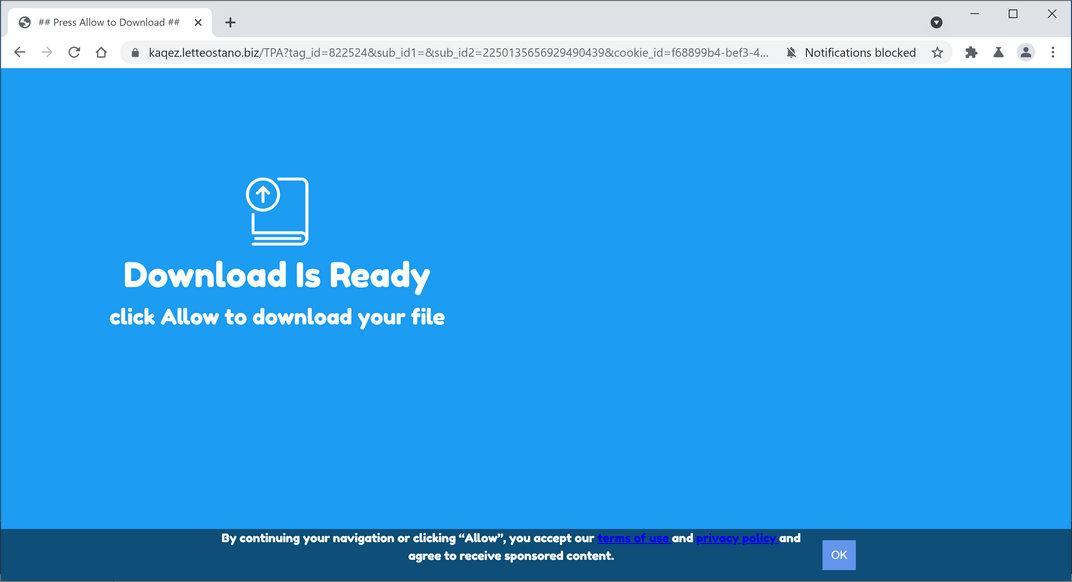Open the privacy policy link
1072x582 pixels.
click(x=735, y=537)
